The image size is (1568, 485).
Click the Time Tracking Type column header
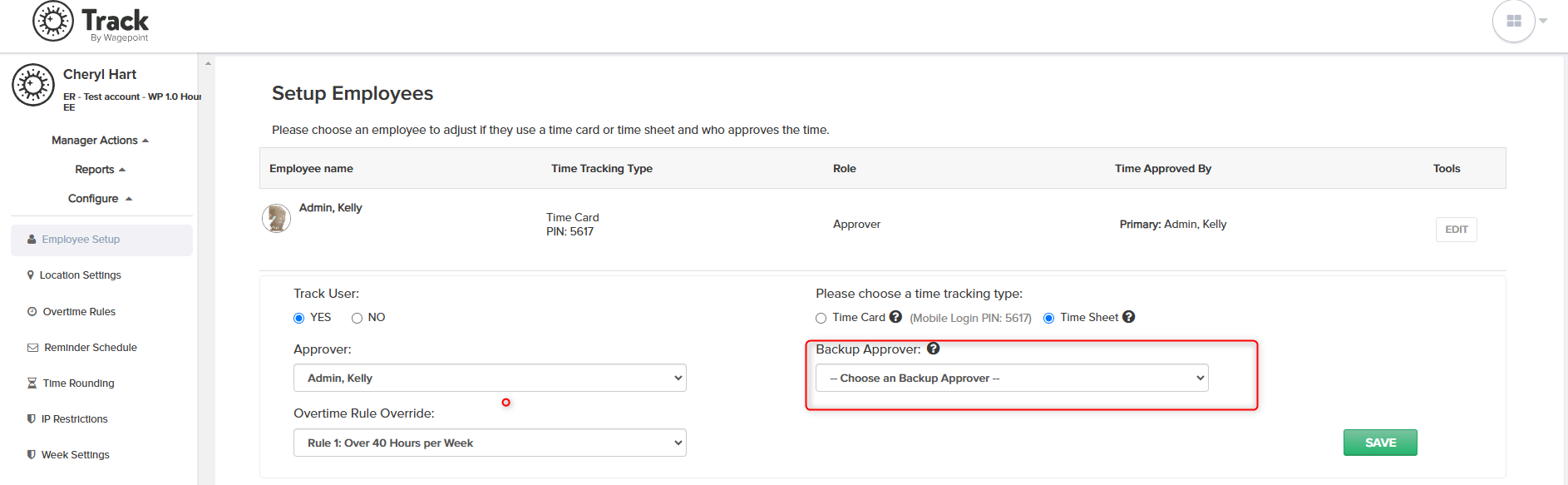pyautogui.click(x=602, y=169)
